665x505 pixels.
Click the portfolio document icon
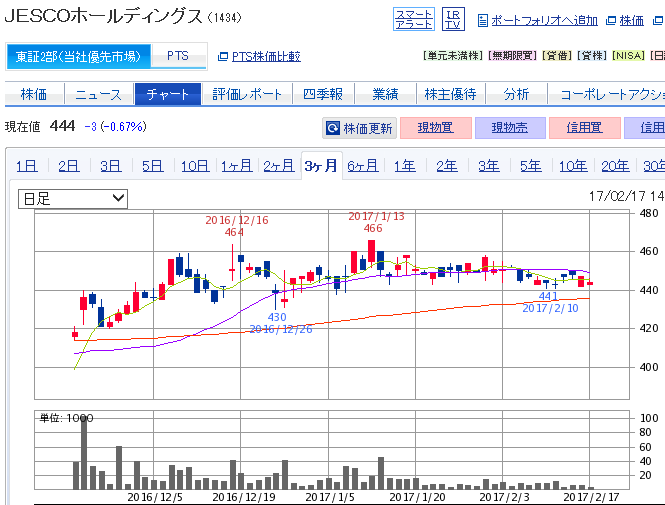point(482,20)
